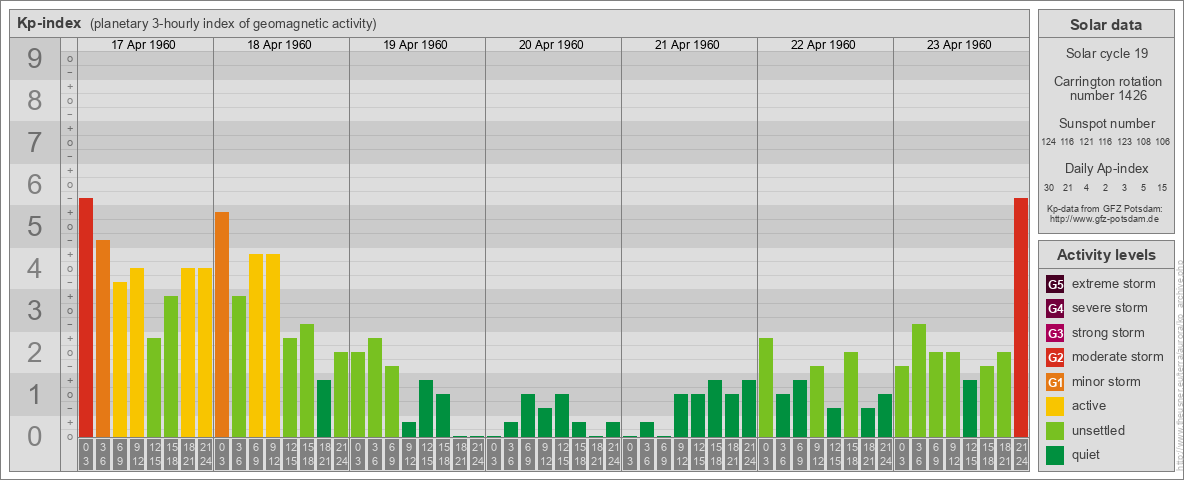Click the 'Activity levels' panel heading
This screenshot has height=480, width=1184.
(1105, 255)
